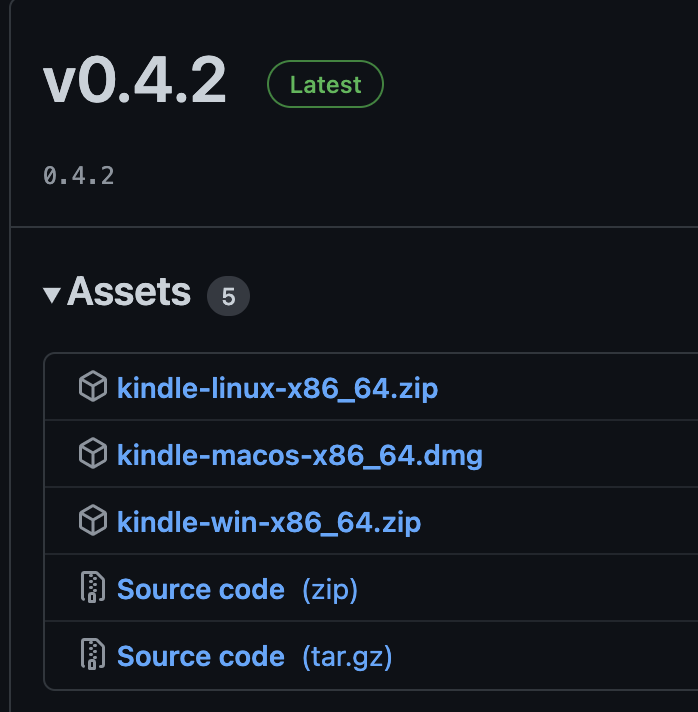Click the package icon beside kindle-macos-x86_64.dmg

(92, 455)
